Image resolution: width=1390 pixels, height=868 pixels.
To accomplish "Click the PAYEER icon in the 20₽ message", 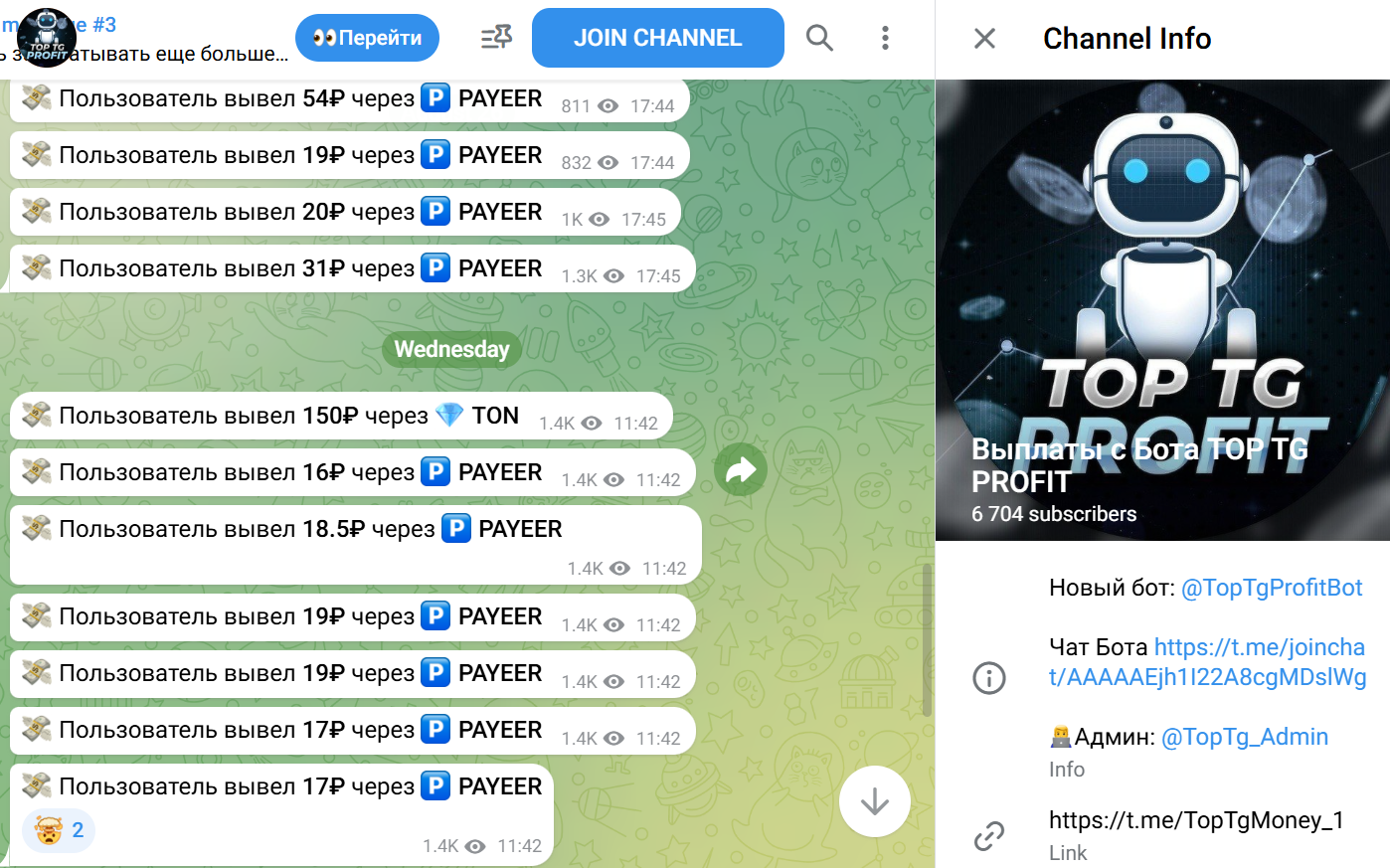I will 435,212.
